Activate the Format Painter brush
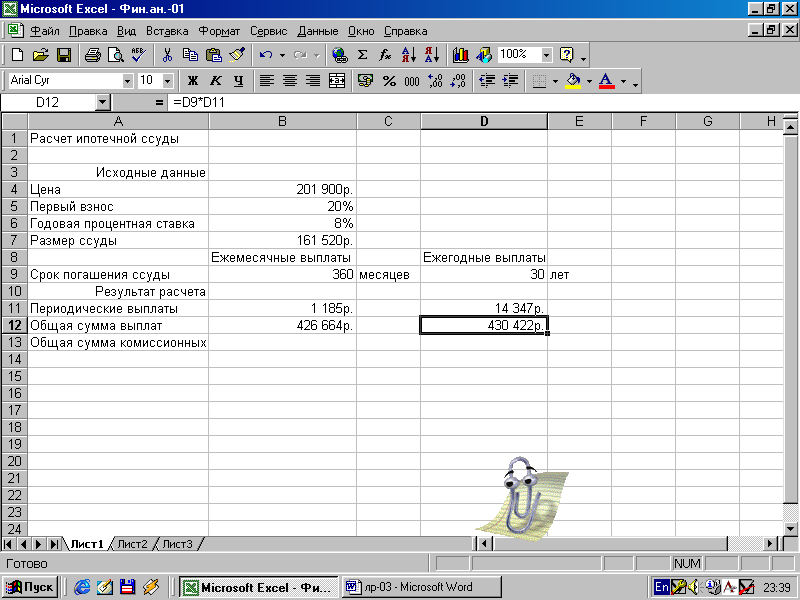Image resolution: width=800 pixels, height=600 pixels. (x=237, y=55)
